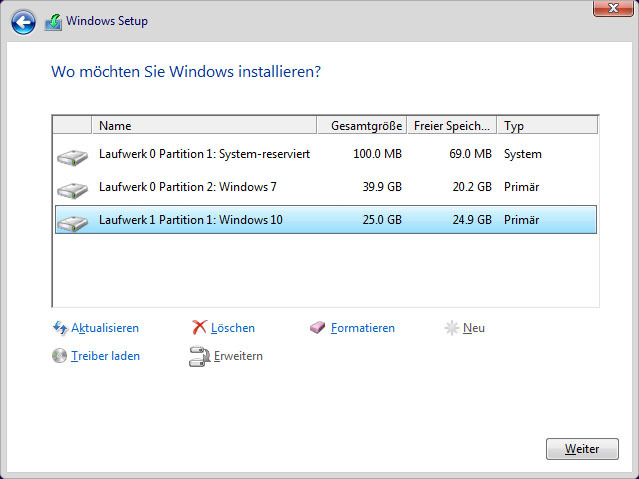639x479 pixels.
Task: Click drive icon for System-reserviert partition
Action: pyautogui.click(x=73, y=157)
